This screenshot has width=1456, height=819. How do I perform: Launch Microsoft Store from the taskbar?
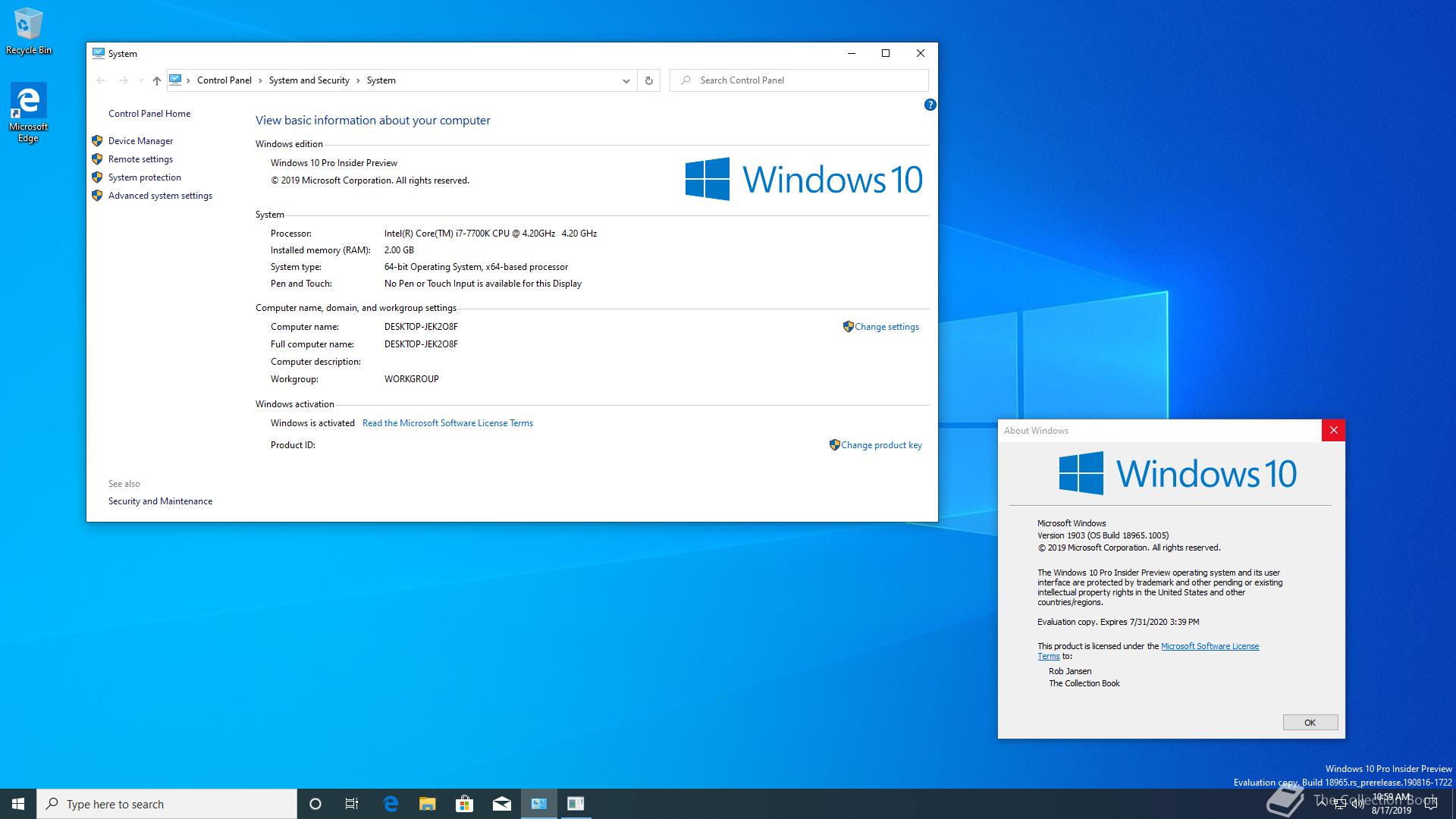click(x=465, y=803)
